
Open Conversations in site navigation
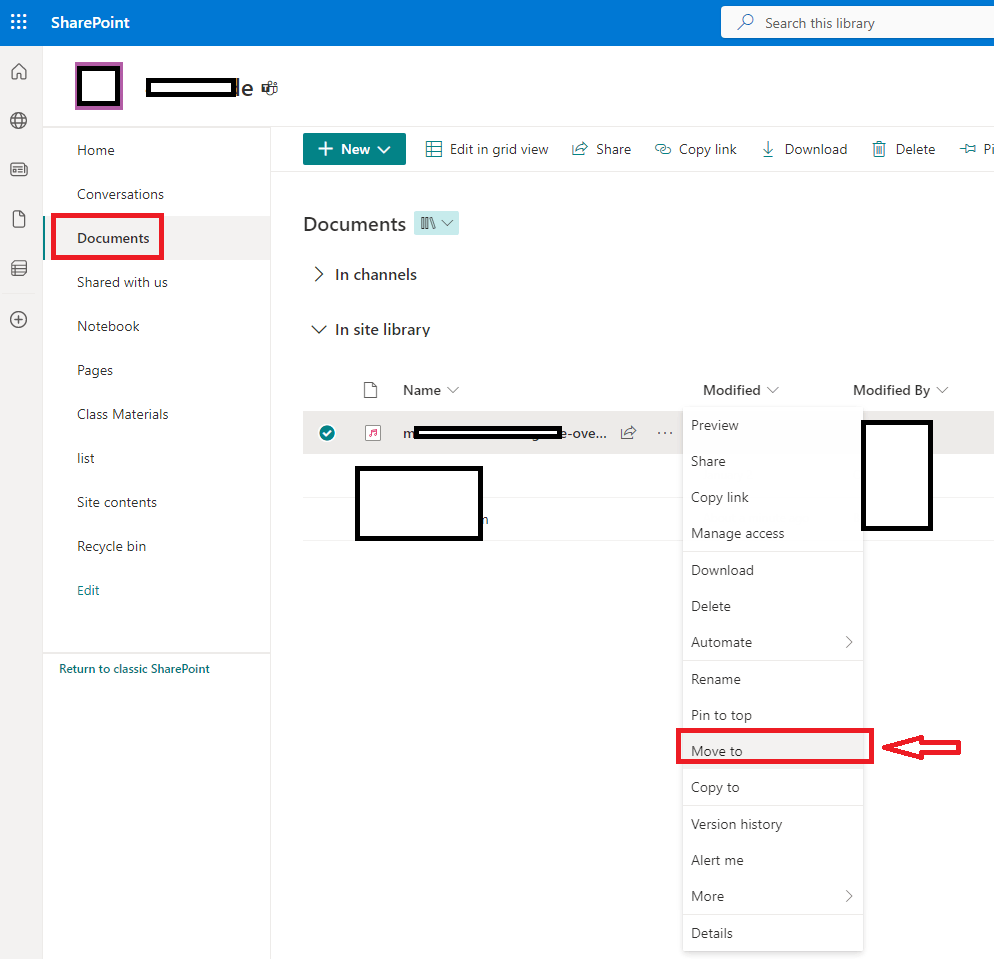120,194
